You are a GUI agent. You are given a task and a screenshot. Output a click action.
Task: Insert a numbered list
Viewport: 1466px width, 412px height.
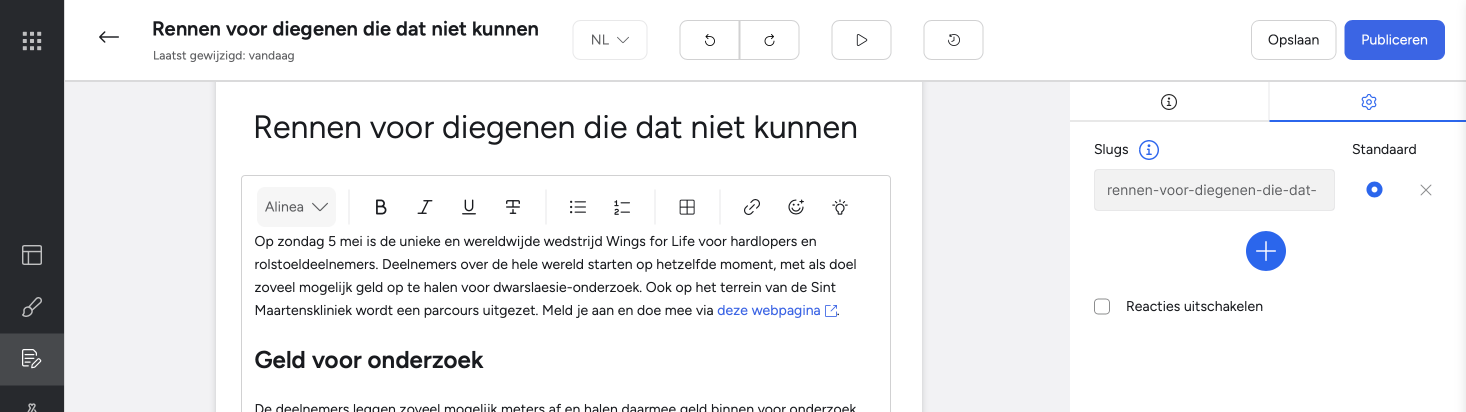coord(622,207)
